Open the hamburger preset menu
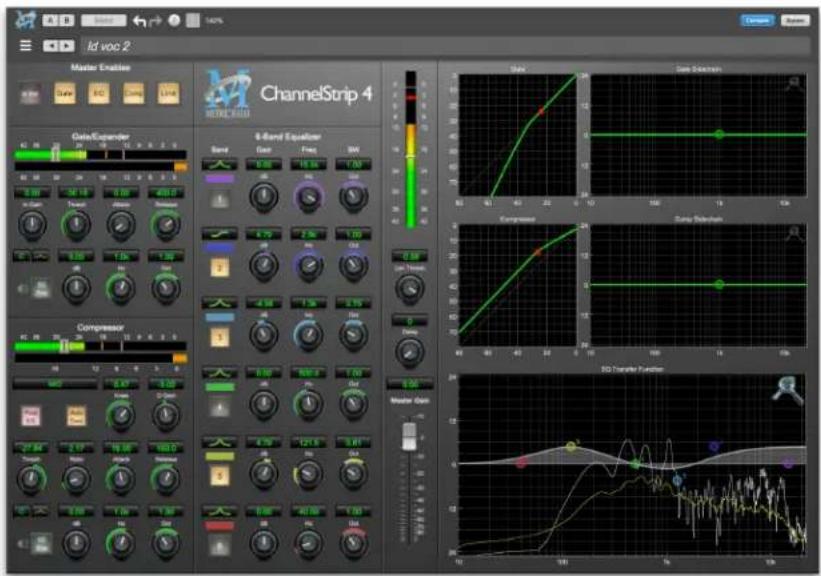This screenshot has height=576, width=821. 25,46
